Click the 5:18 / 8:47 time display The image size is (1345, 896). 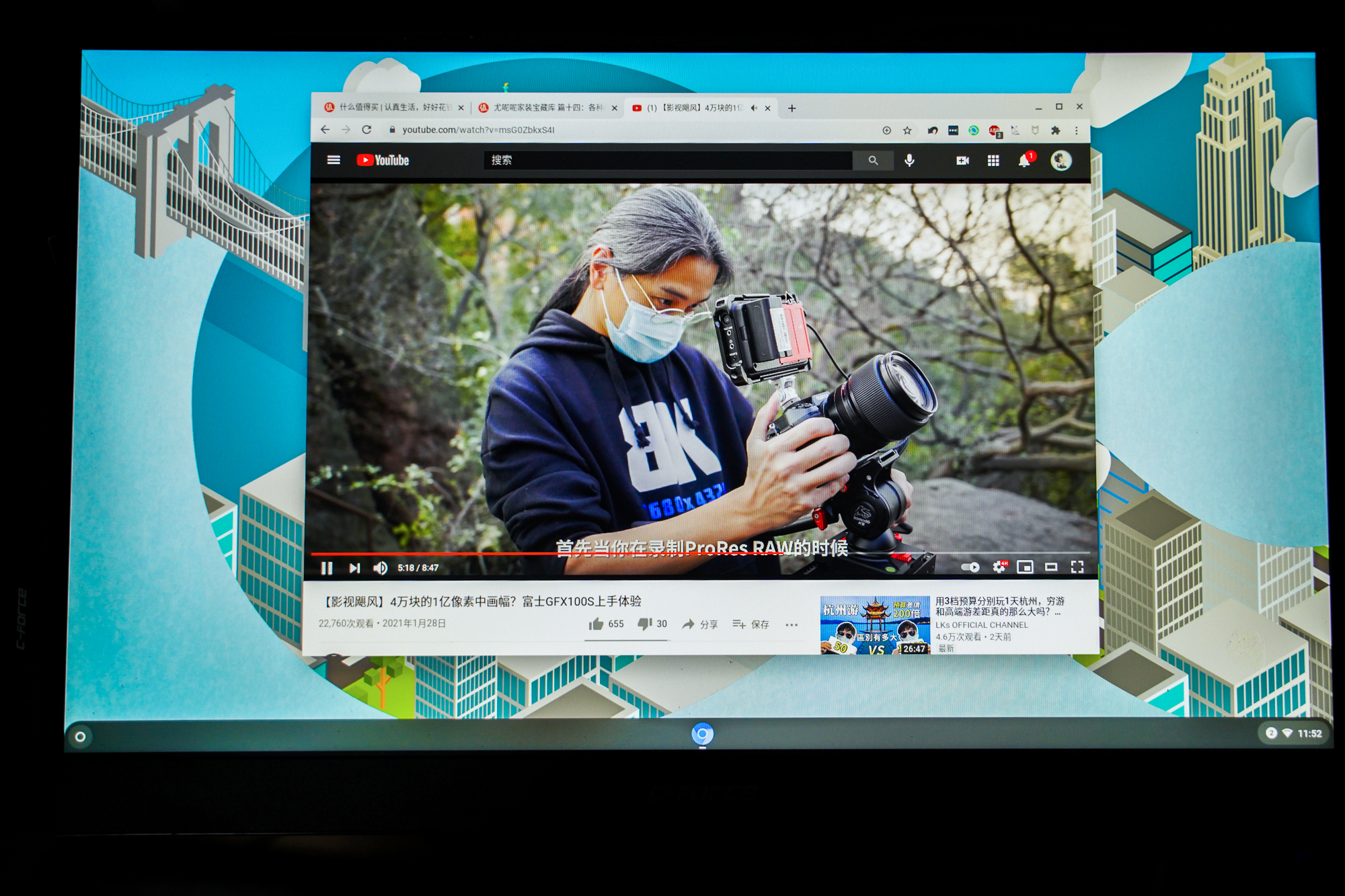[x=418, y=568]
